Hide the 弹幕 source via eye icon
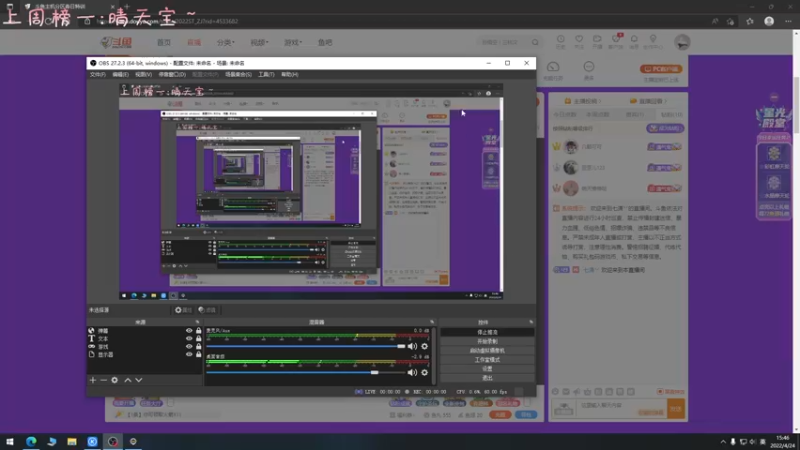 (x=189, y=331)
